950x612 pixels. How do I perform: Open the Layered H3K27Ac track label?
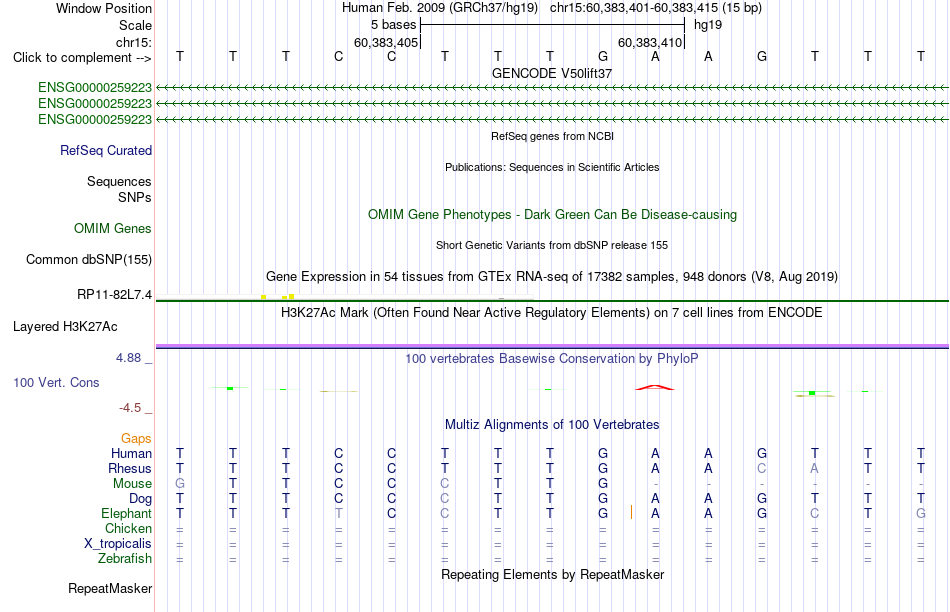(65, 327)
